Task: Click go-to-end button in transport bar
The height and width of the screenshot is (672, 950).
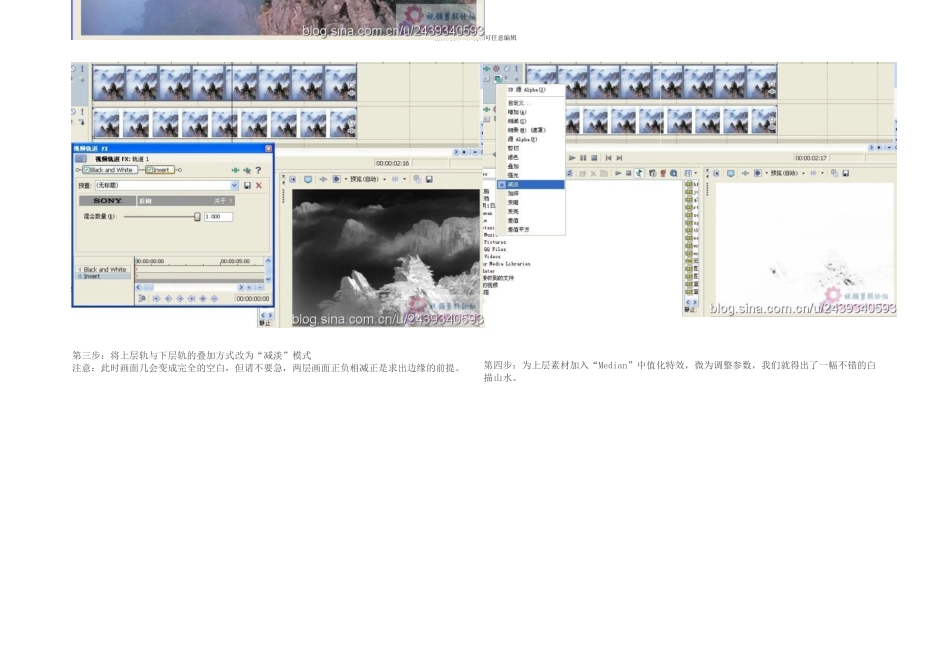Action: click(x=619, y=158)
